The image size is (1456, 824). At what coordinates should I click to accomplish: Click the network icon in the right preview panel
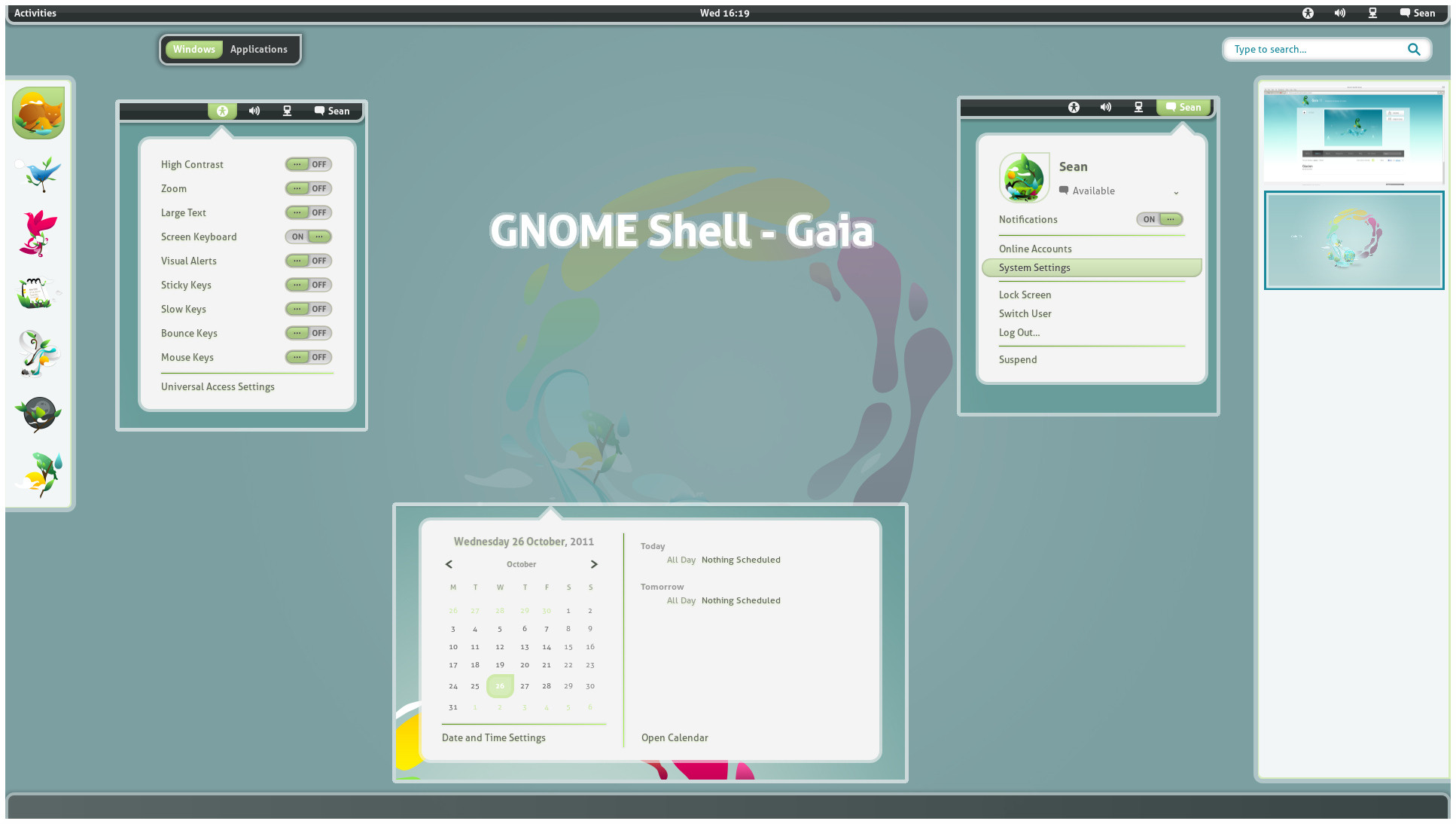(1138, 107)
